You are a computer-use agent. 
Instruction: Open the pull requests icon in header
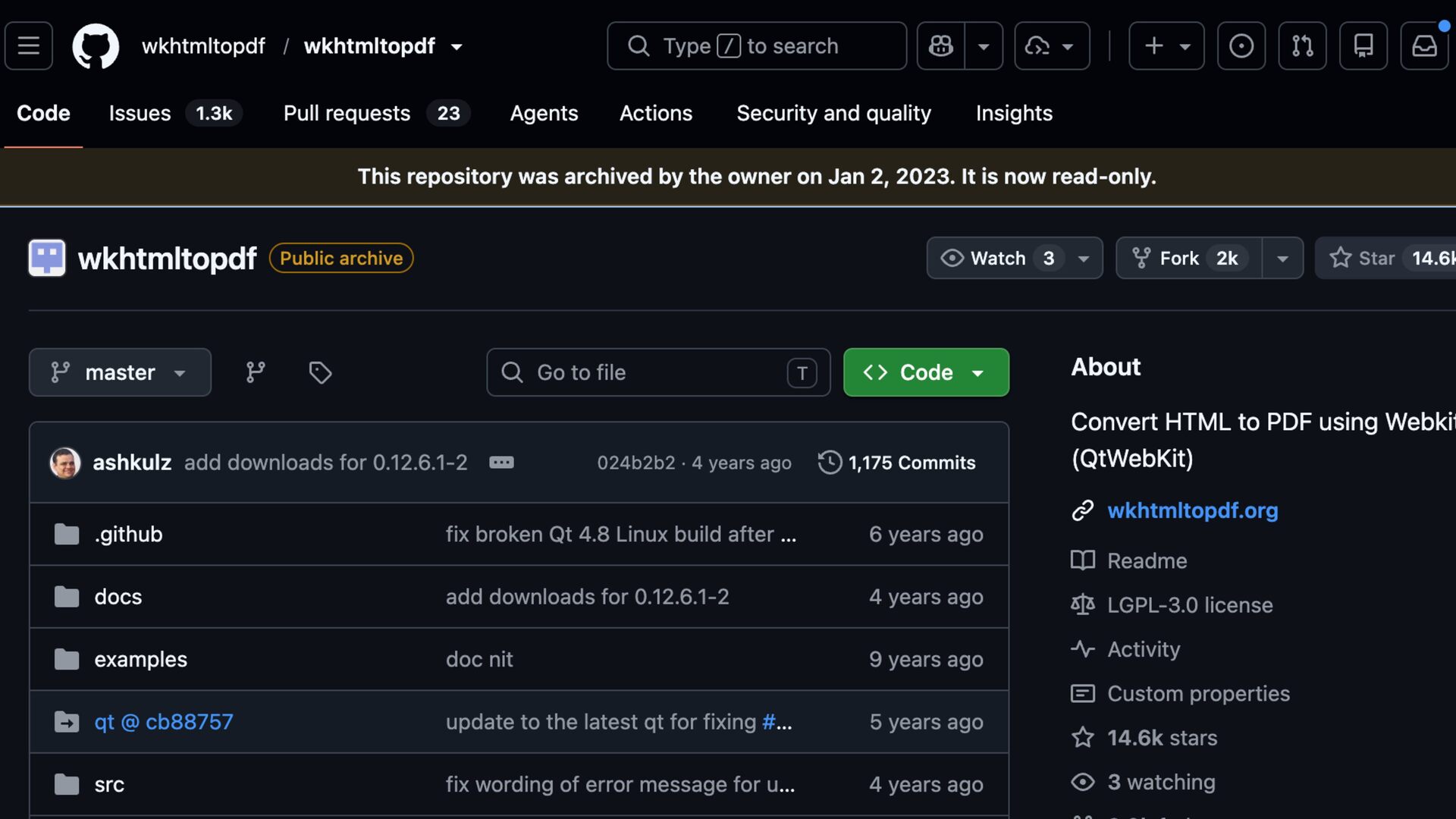[1302, 45]
